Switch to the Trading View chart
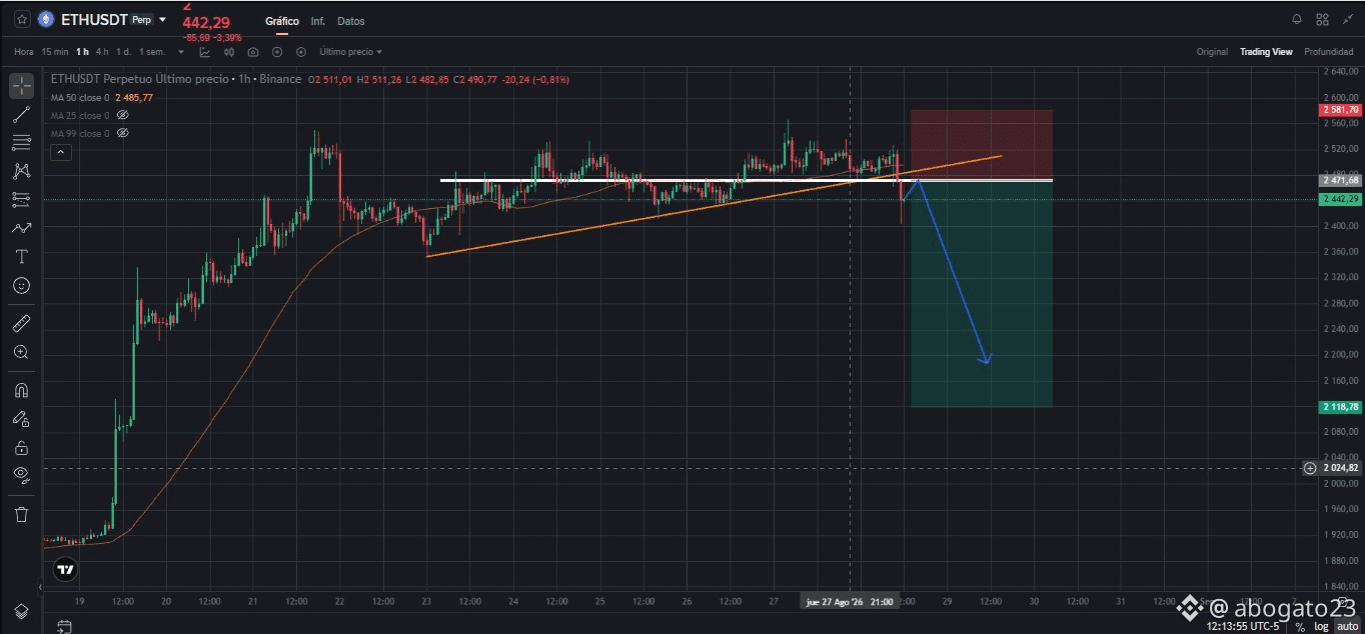This screenshot has height=634, width=1365. coord(1266,52)
